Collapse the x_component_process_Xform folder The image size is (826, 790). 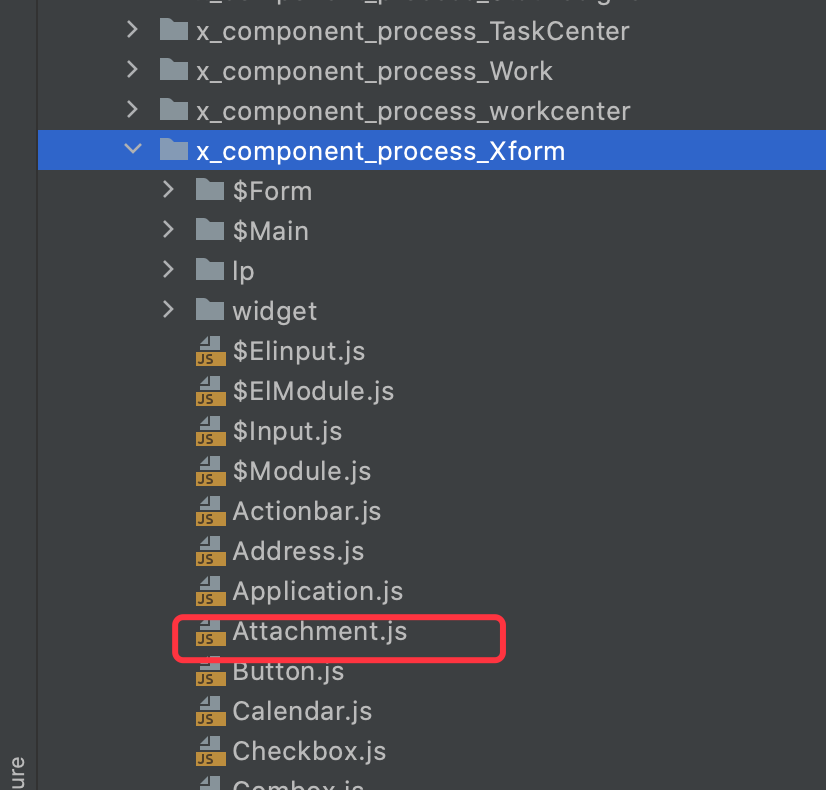point(132,151)
